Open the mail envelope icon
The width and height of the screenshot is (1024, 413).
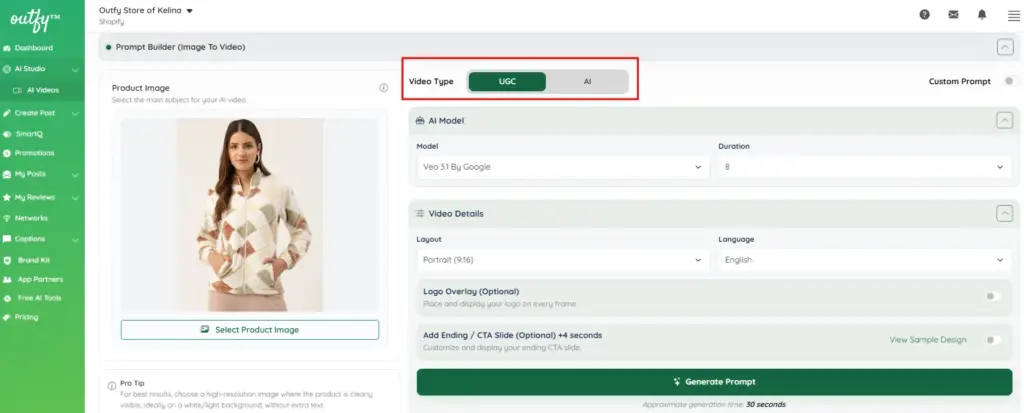point(953,14)
